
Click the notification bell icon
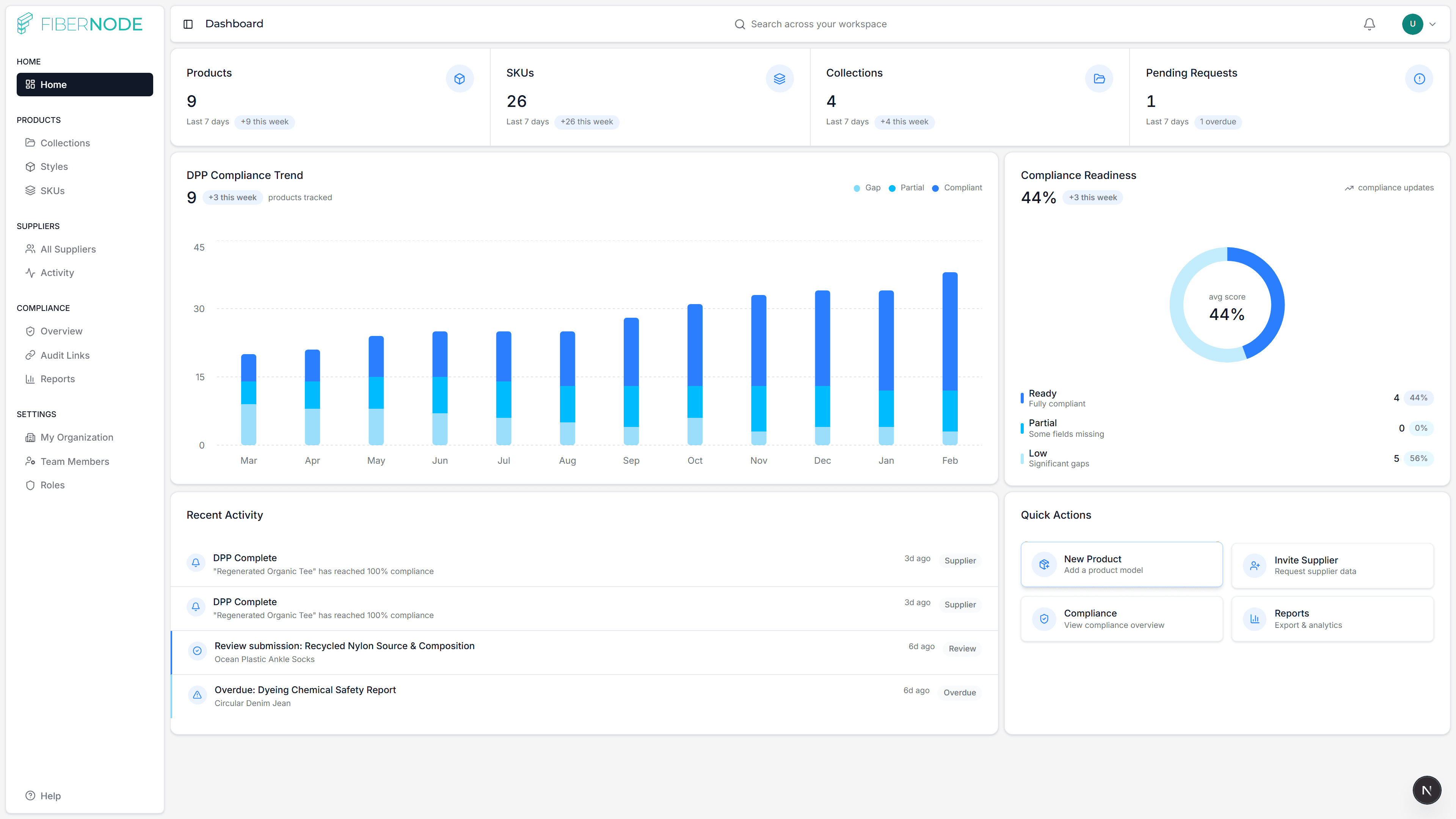1368,24
